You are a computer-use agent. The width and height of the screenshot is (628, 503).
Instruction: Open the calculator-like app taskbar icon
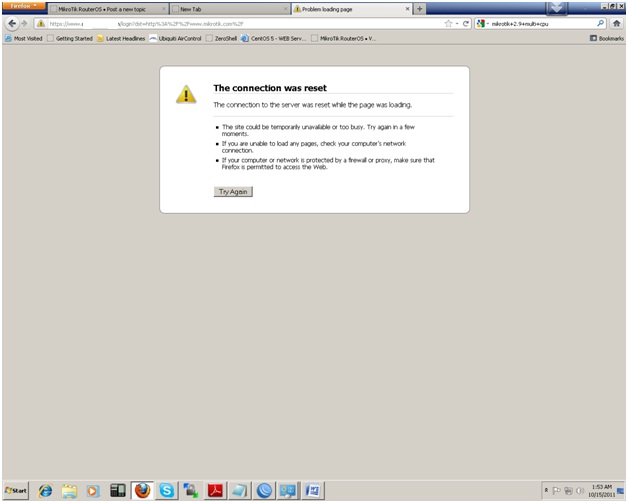click(x=118, y=491)
